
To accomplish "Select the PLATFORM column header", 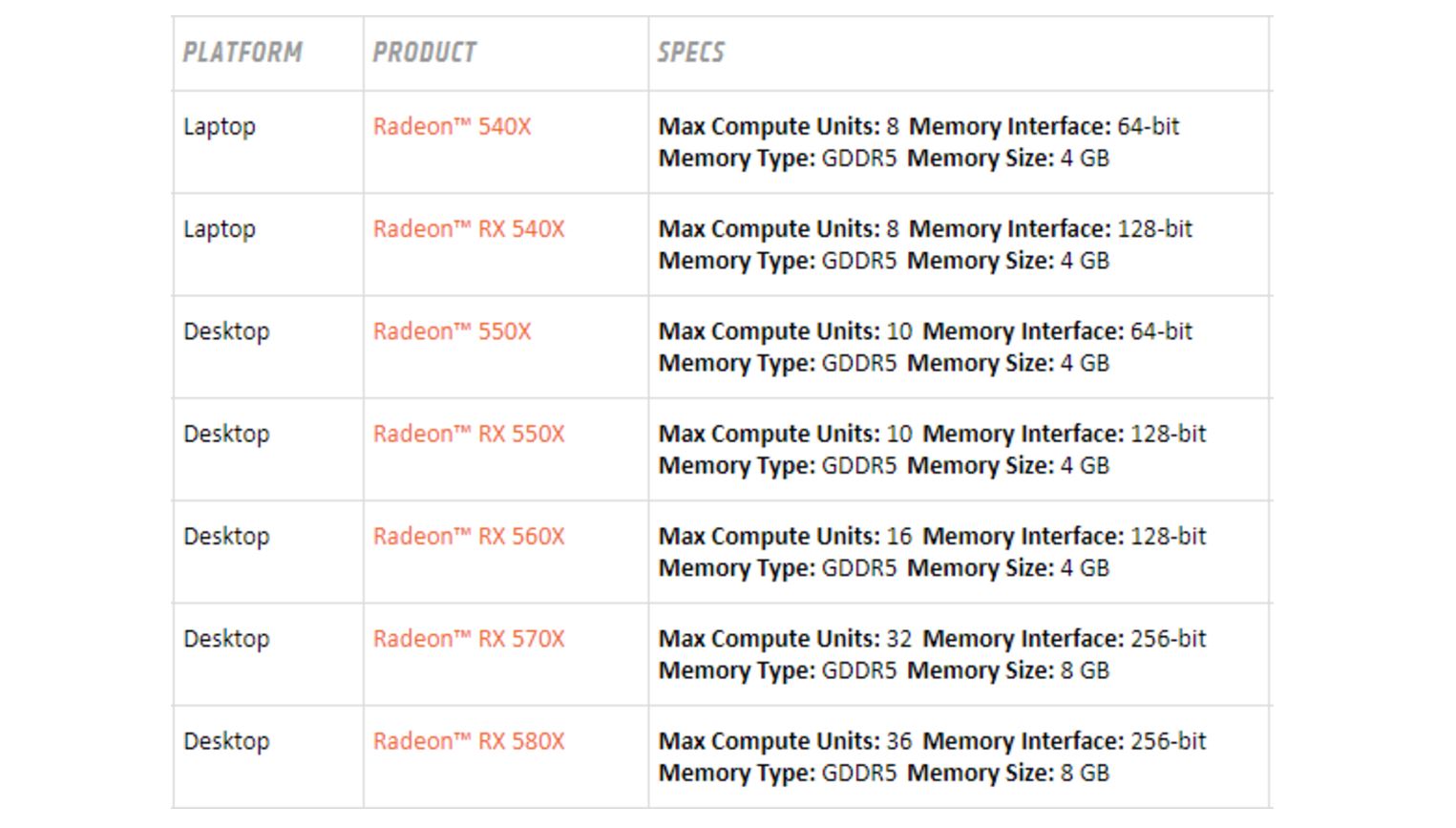I will pos(243,53).
